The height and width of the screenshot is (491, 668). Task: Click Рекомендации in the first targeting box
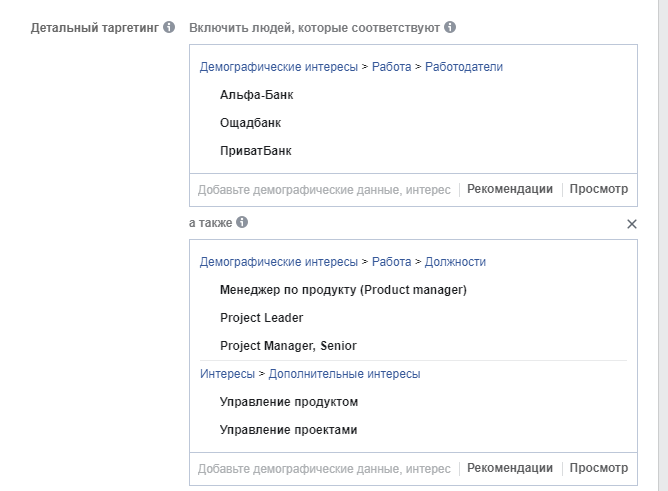(x=510, y=189)
